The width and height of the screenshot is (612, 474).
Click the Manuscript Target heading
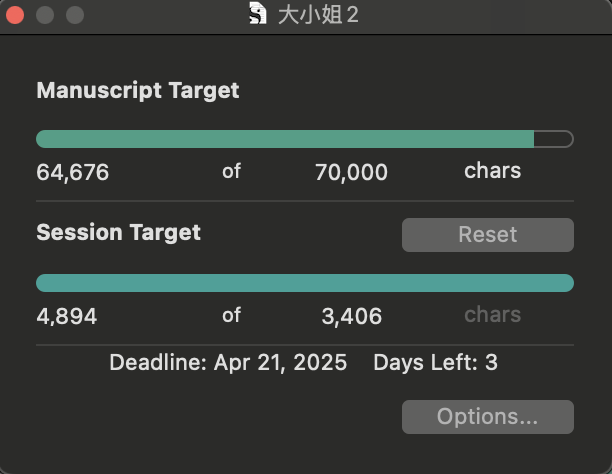[137, 91]
